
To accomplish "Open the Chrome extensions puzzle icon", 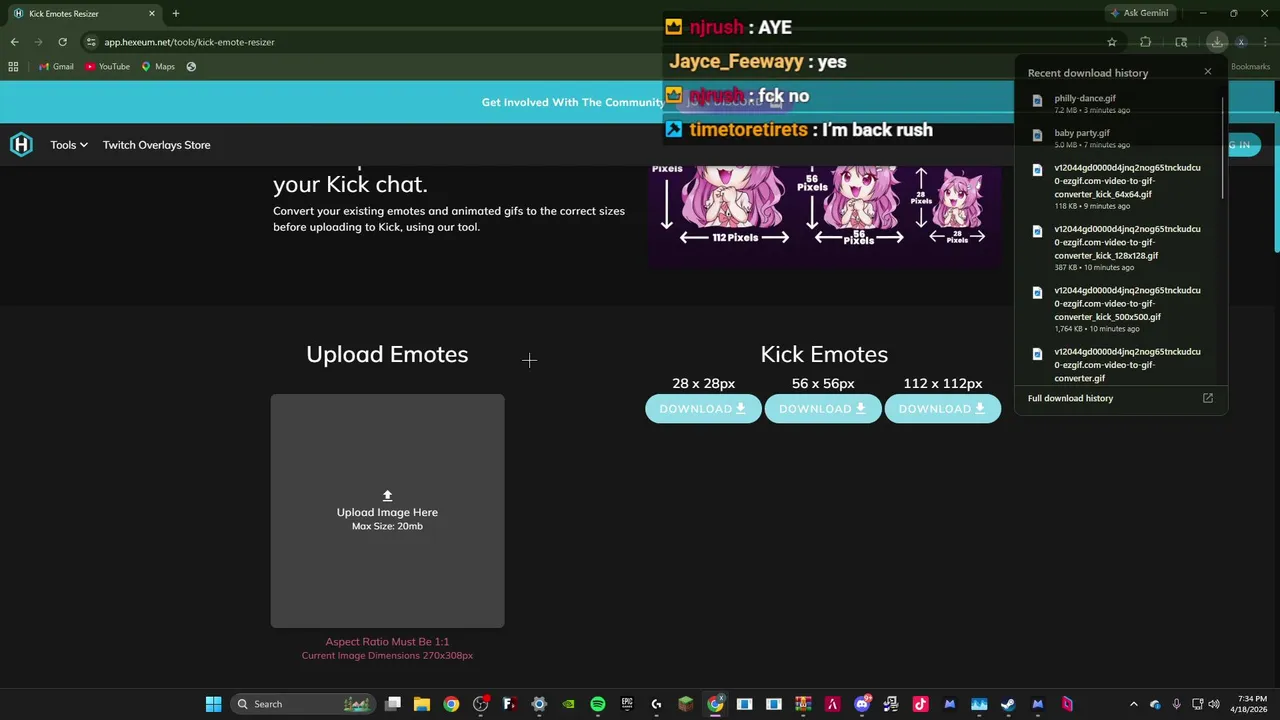I will (1145, 42).
